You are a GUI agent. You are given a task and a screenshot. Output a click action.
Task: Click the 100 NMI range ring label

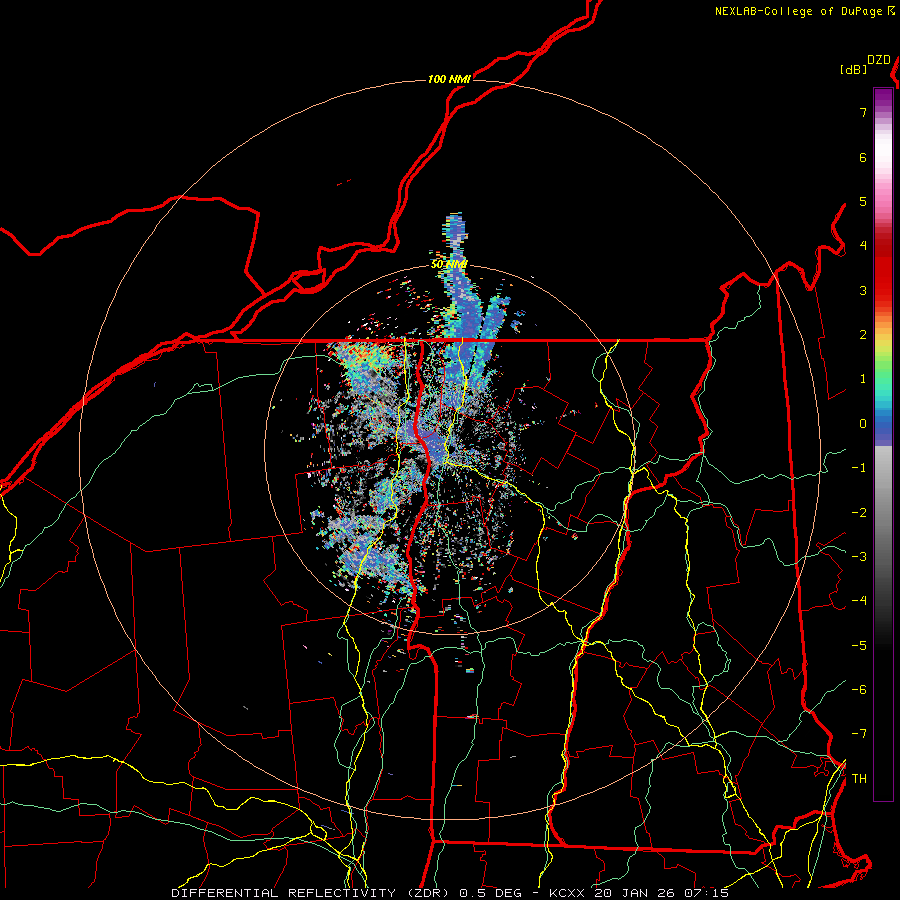pyautogui.click(x=449, y=79)
